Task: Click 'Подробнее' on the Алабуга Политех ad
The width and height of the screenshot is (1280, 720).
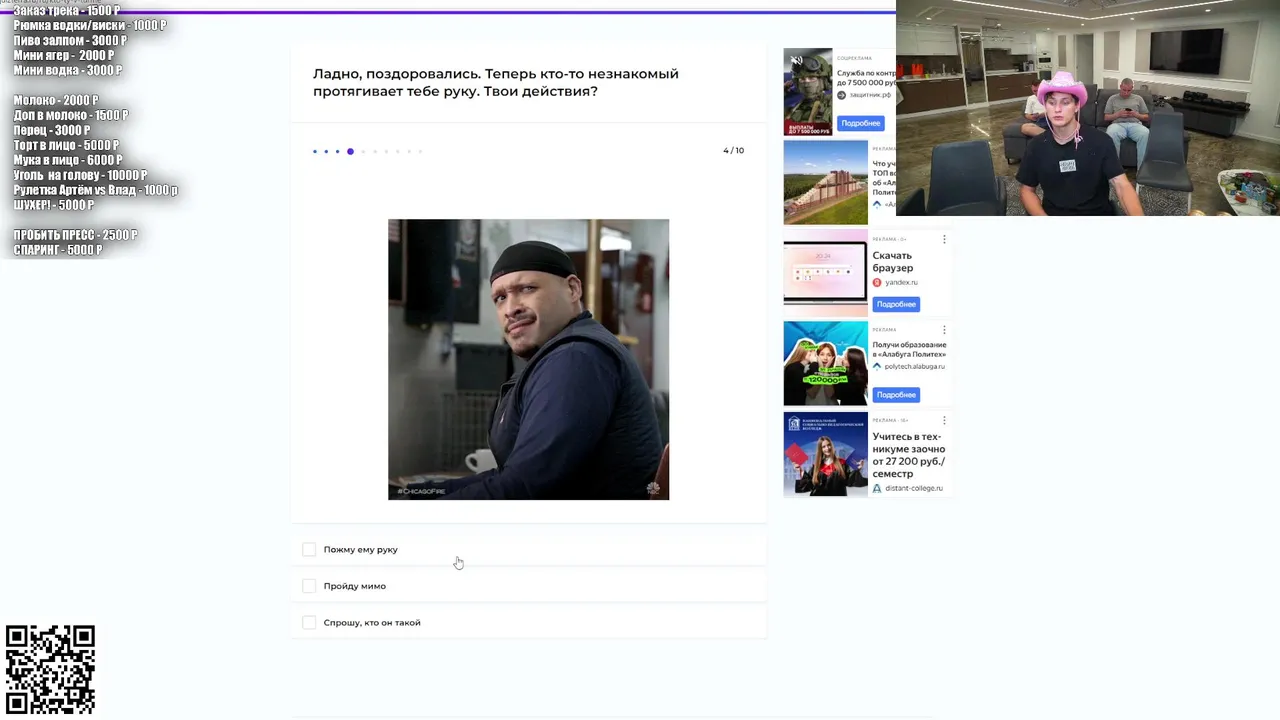Action: click(x=896, y=394)
